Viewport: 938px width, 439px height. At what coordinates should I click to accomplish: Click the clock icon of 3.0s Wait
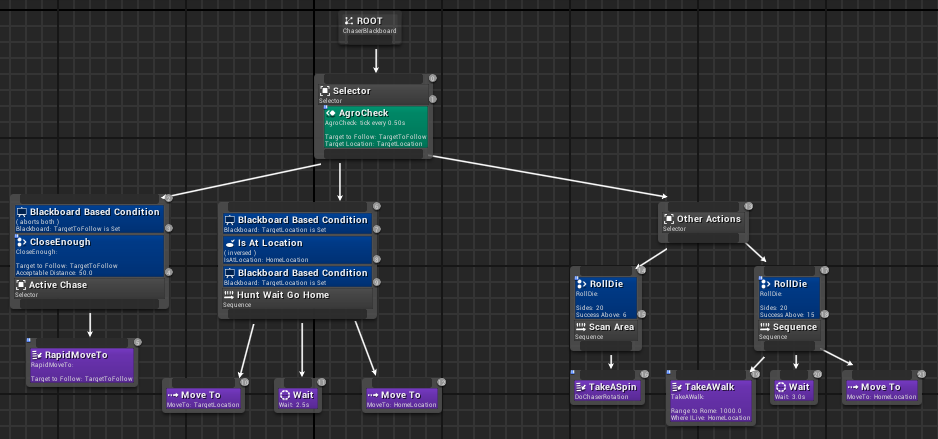[x=781, y=387]
